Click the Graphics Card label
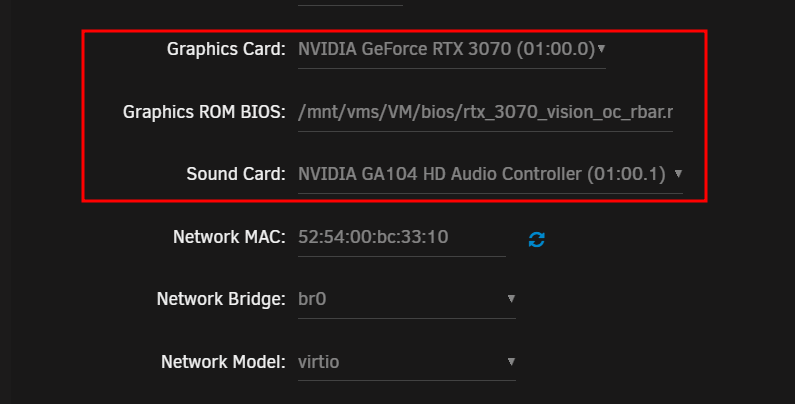Viewport: 795px width, 404px height. point(226,49)
